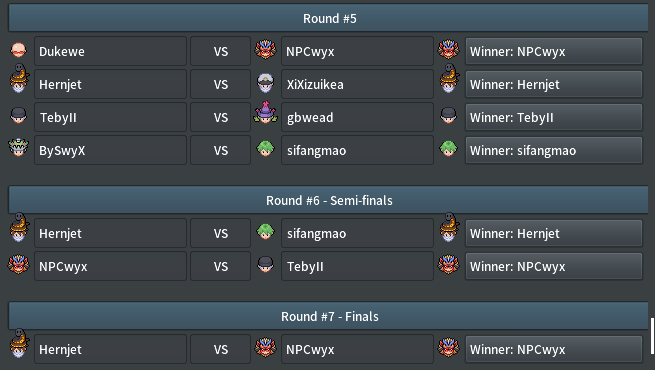Click NPCwyx's red mask avatar in Finals match
Image resolution: width=655 pixels, height=370 pixels.
click(265, 347)
